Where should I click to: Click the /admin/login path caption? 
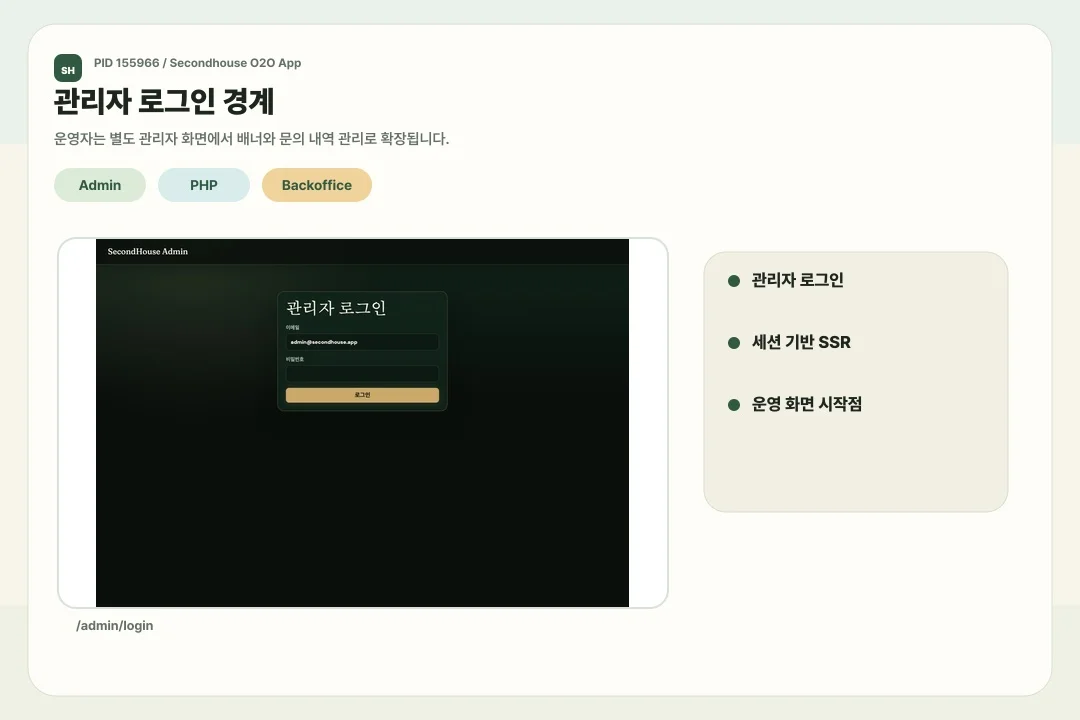pos(115,626)
